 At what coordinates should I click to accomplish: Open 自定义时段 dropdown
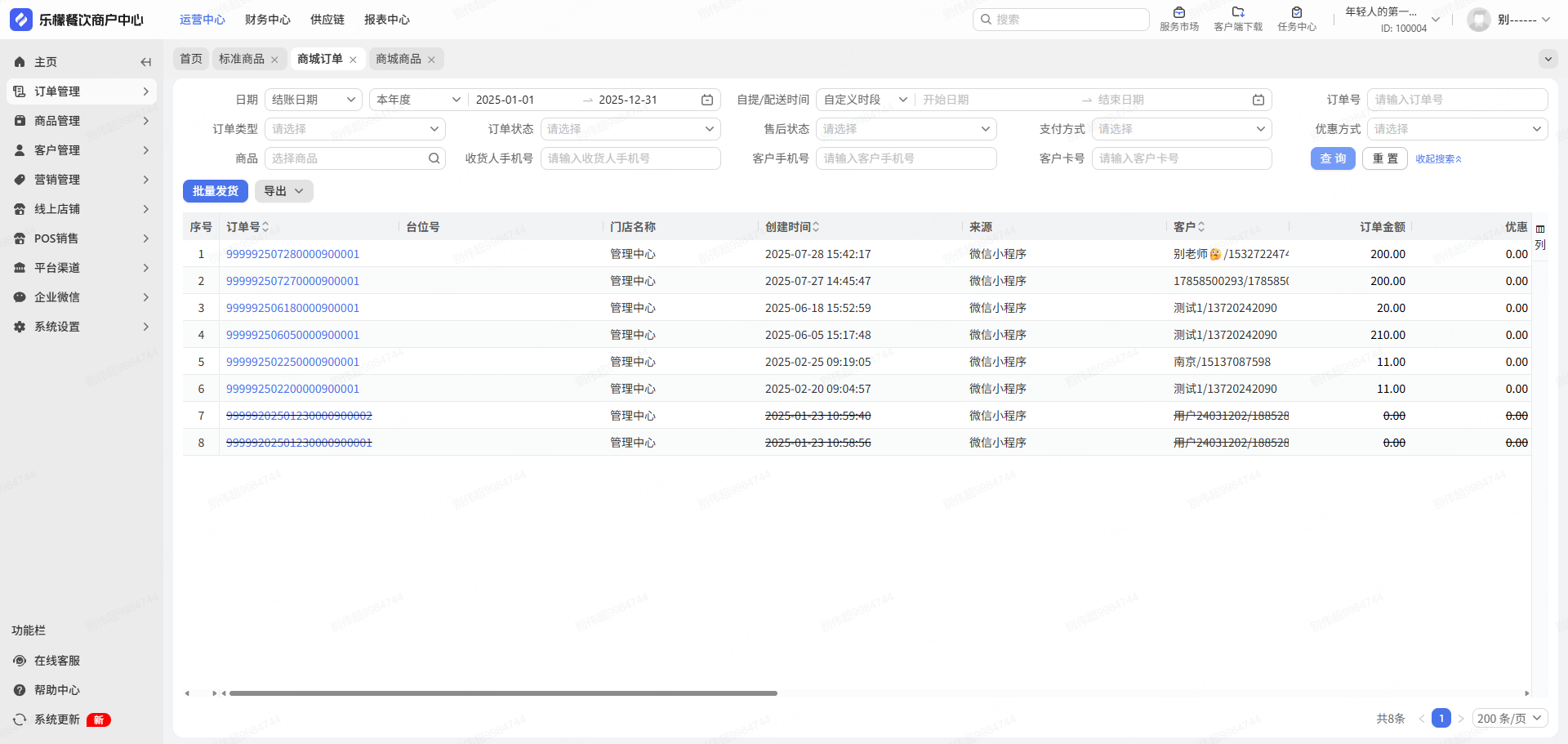coord(866,100)
